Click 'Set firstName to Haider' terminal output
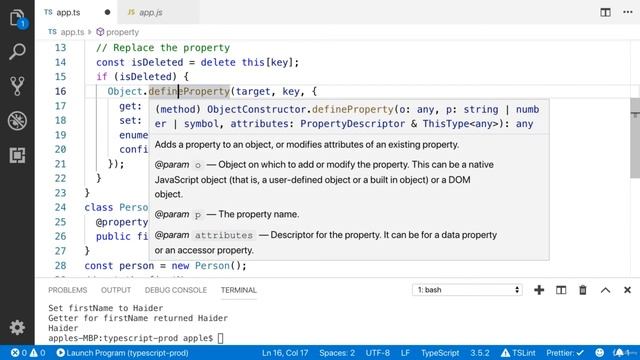Viewport: 640px width, 360px height. point(106,308)
